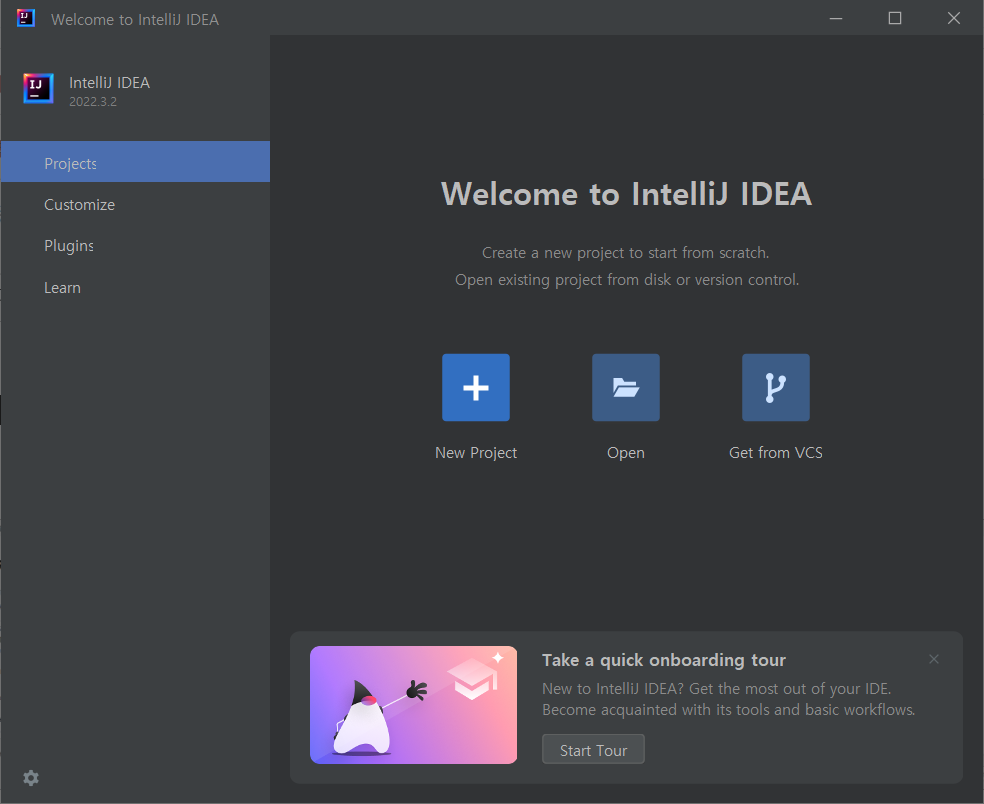Minimize the Welcome window
Viewport: 984px width, 804px height.
click(x=835, y=17)
